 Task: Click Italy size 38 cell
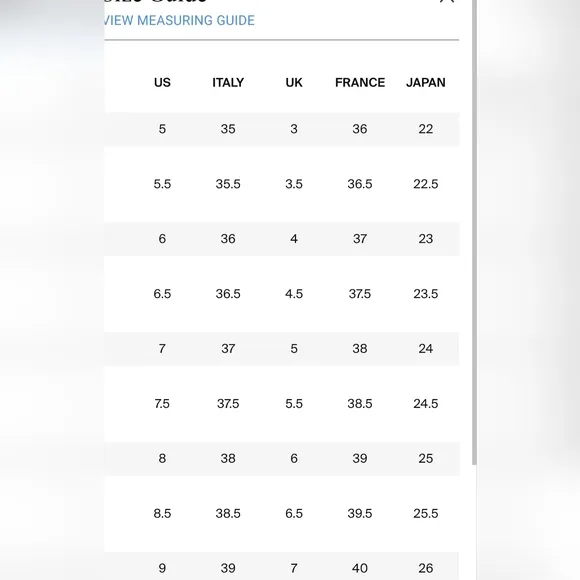click(x=228, y=458)
